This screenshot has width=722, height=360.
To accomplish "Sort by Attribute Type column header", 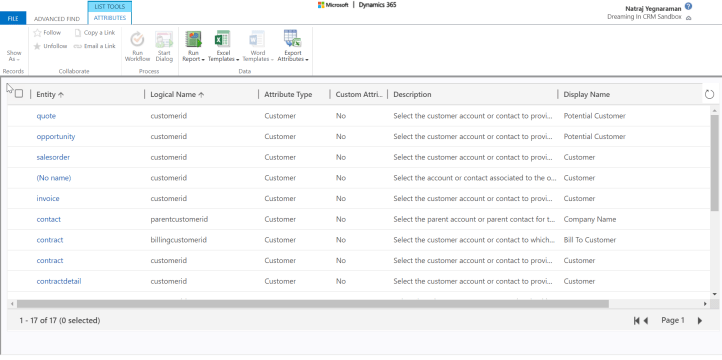I will click(x=288, y=94).
